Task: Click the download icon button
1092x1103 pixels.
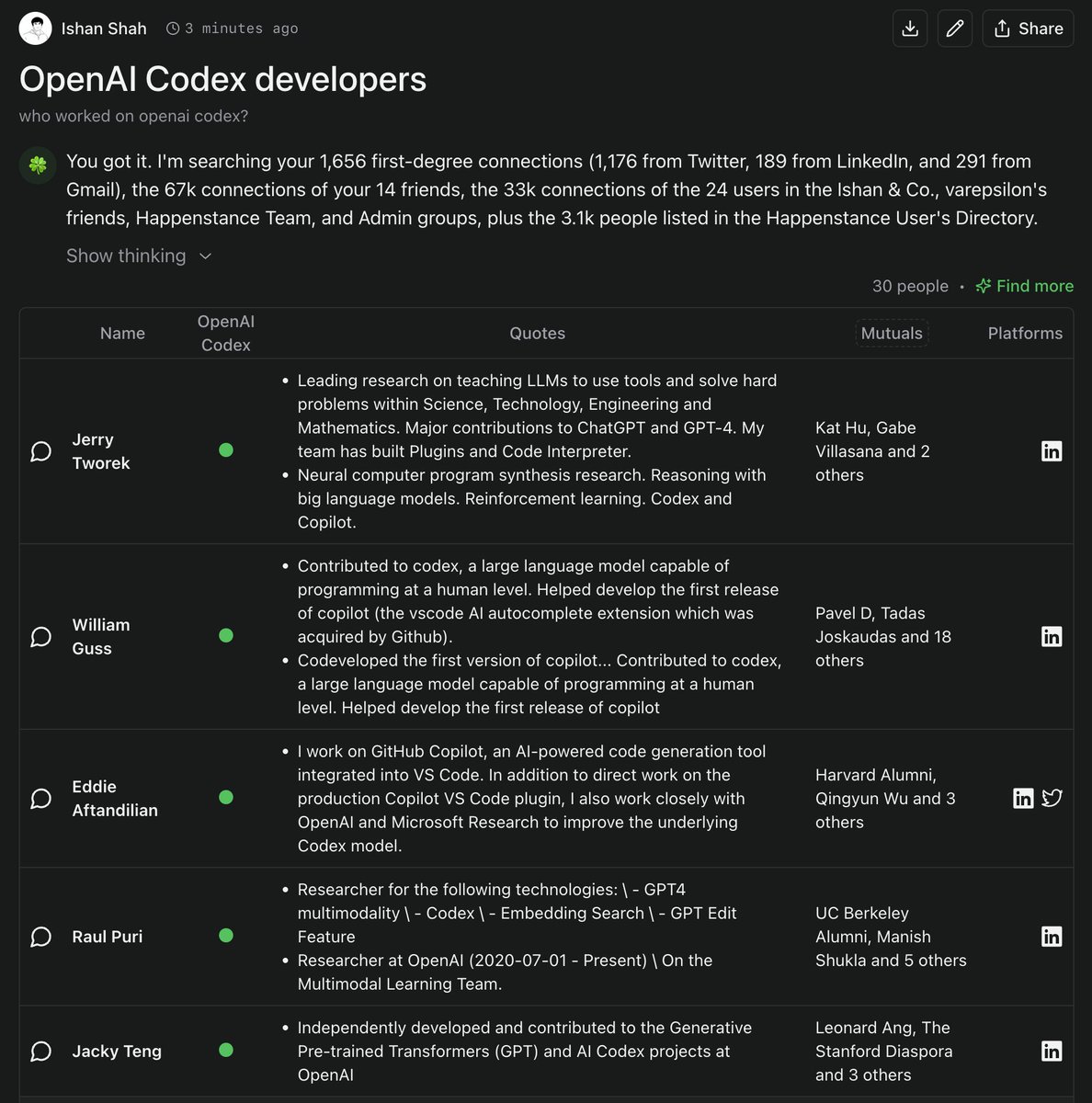Action: point(910,28)
